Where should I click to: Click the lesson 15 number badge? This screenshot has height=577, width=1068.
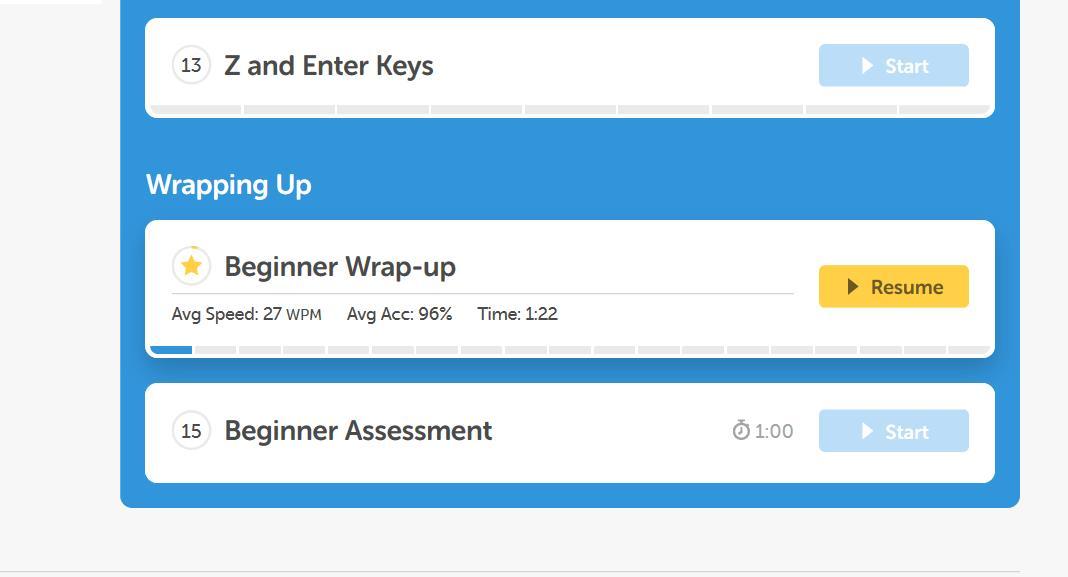click(191, 431)
